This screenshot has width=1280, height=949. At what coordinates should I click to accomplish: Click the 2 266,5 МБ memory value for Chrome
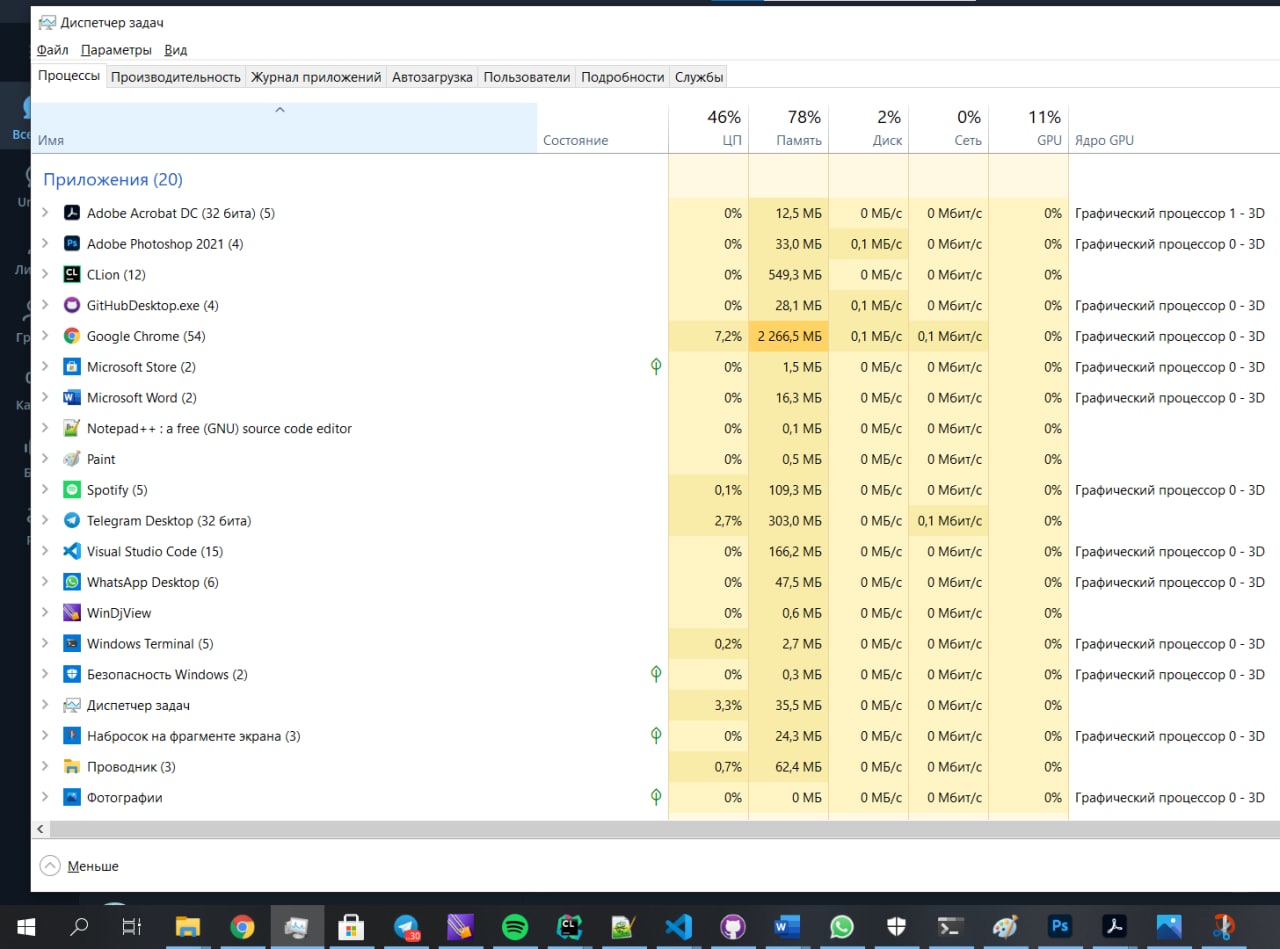789,336
